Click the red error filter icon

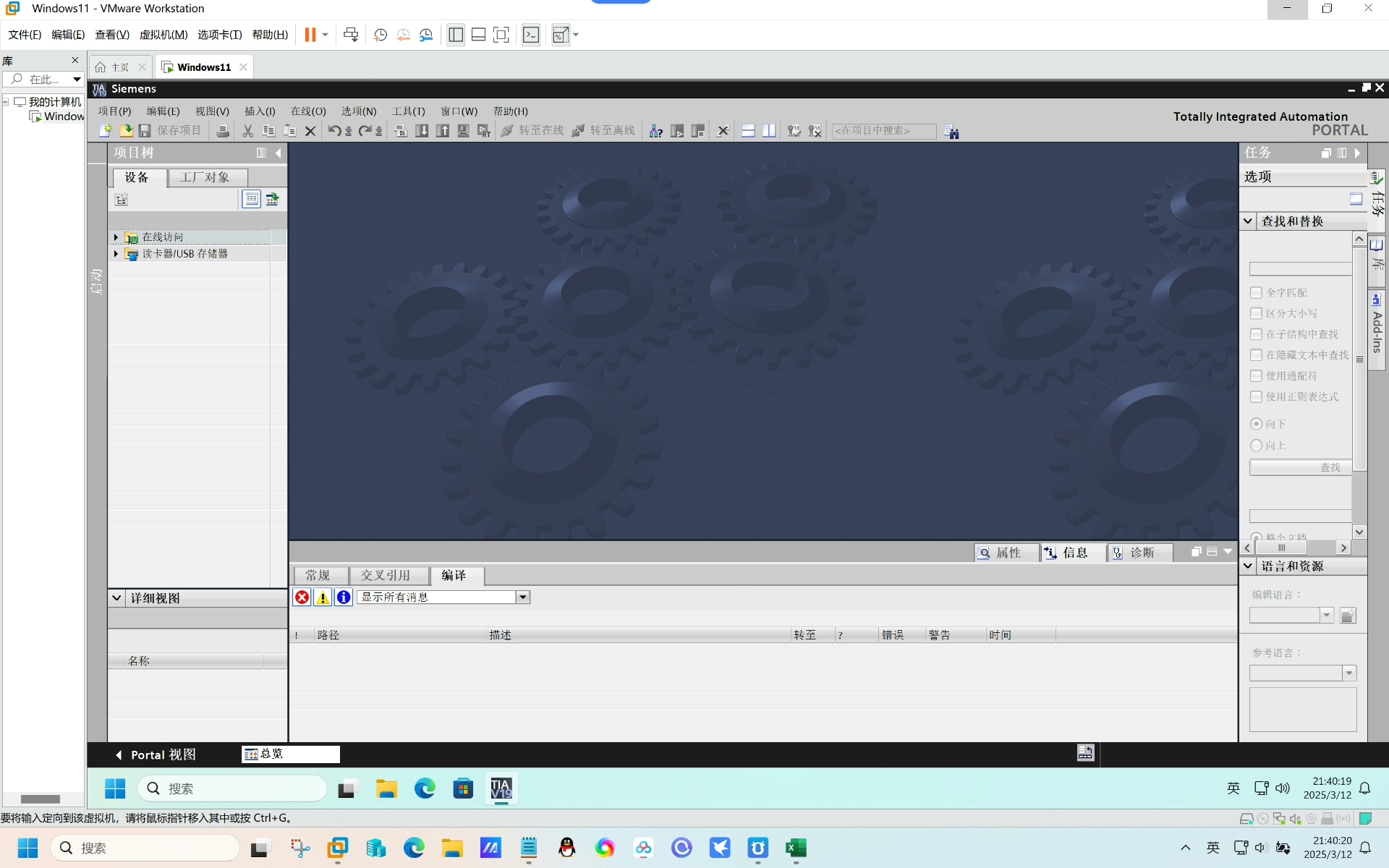coord(302,597)
